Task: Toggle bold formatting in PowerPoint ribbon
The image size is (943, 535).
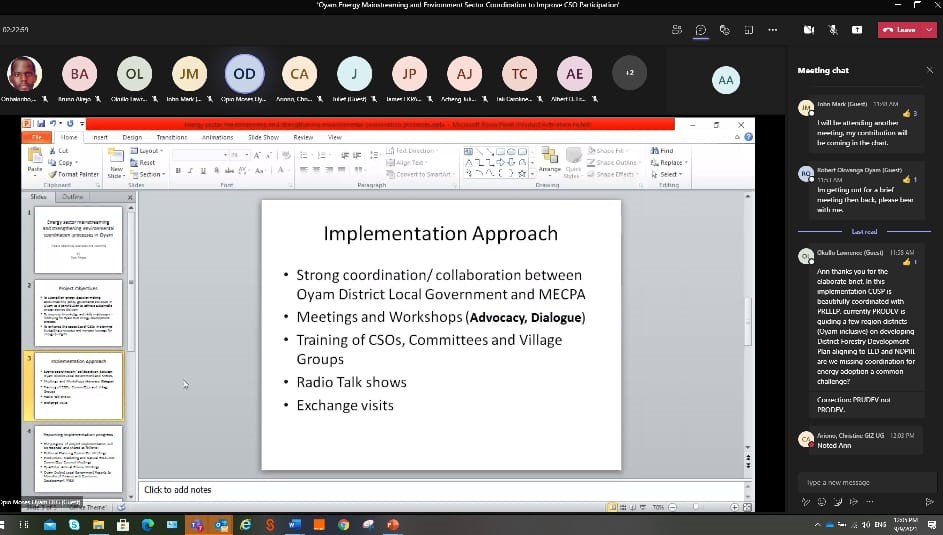Action: click(x=178, y=171)
